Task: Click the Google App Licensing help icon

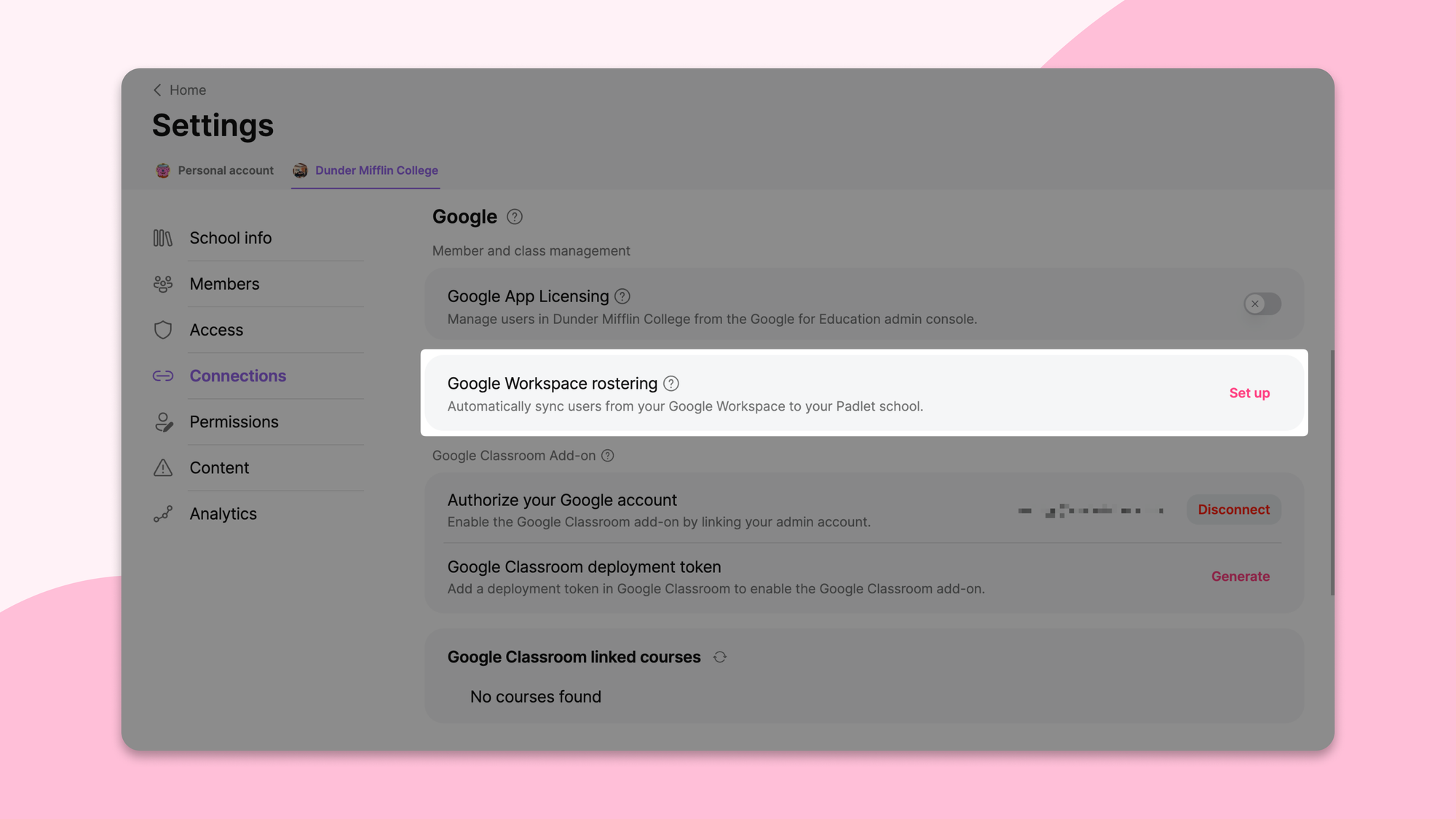Action: (x=622, y=296)
